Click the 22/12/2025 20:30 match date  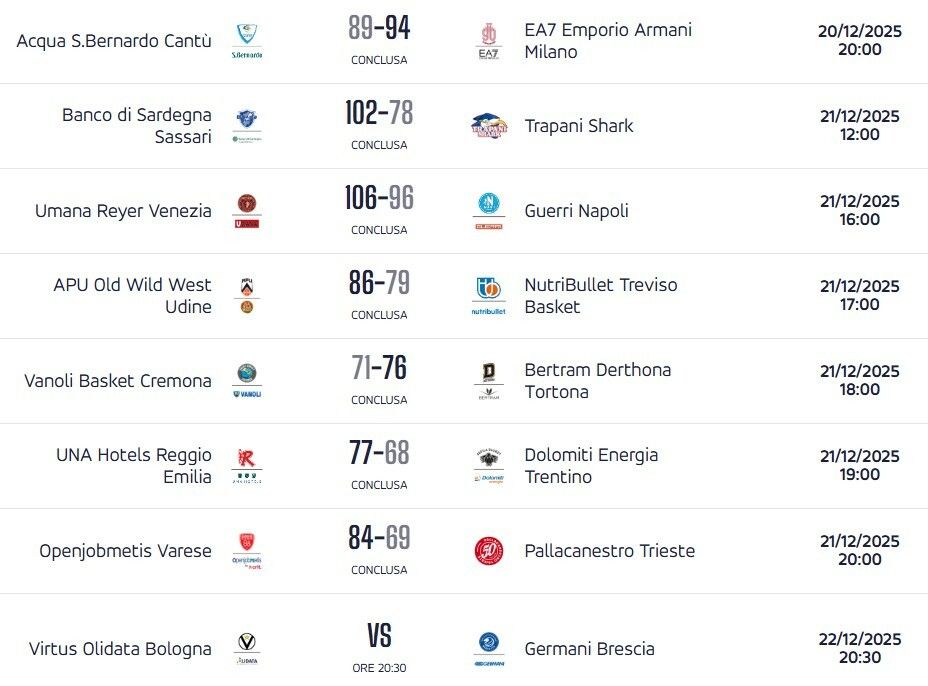(860, 649)
